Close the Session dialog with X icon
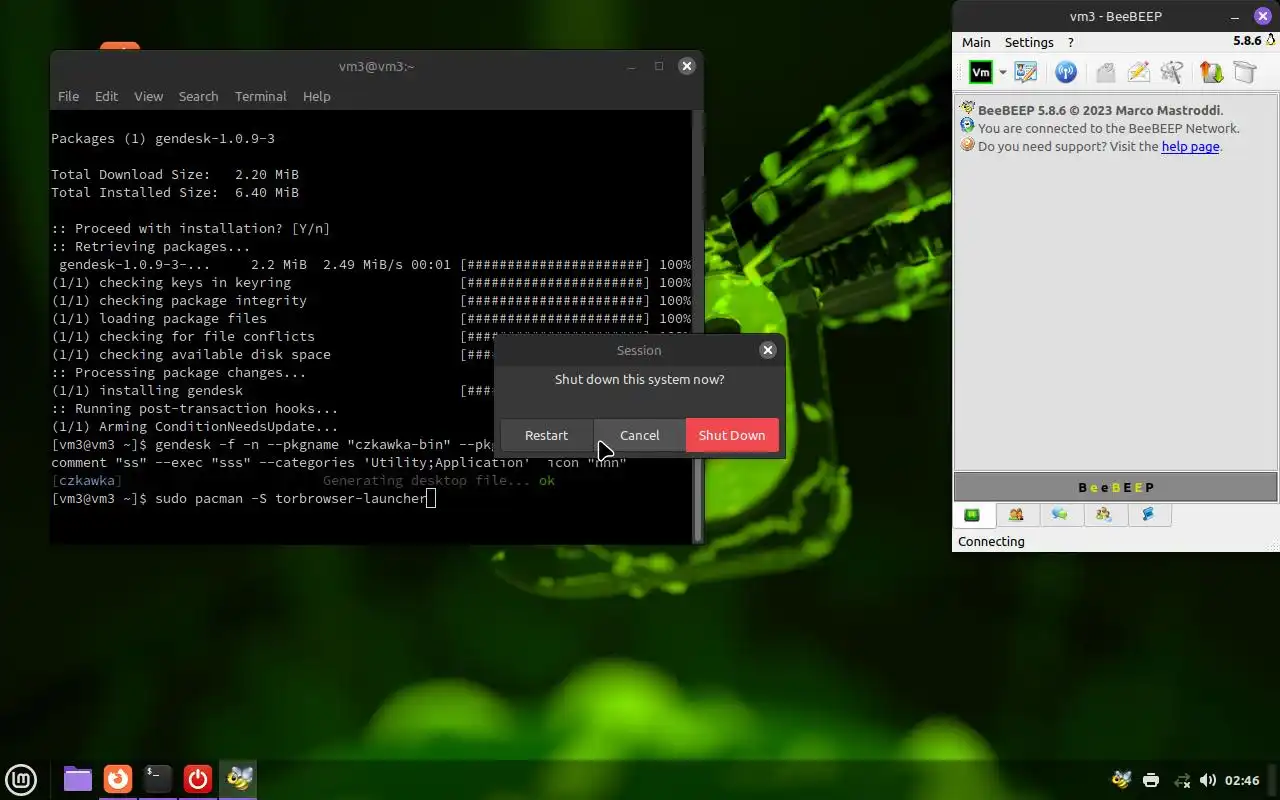Screen dimensions: 1280x800 click(768, 350)
